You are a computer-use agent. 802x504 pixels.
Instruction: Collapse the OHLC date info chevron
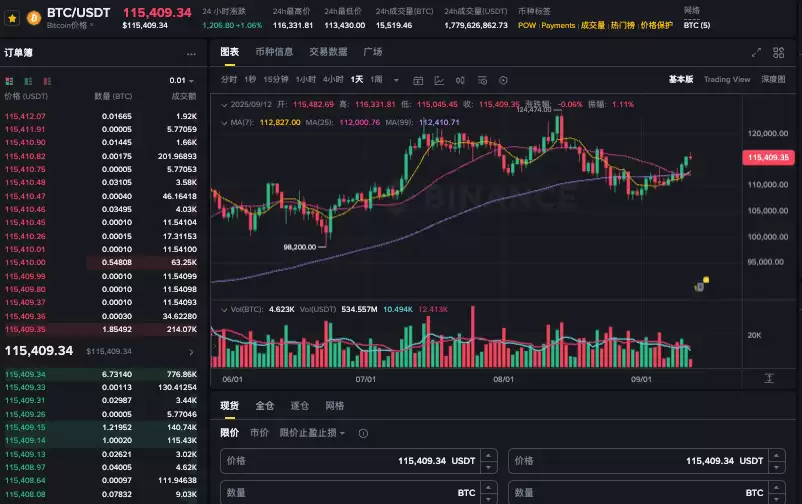point(224,105)
